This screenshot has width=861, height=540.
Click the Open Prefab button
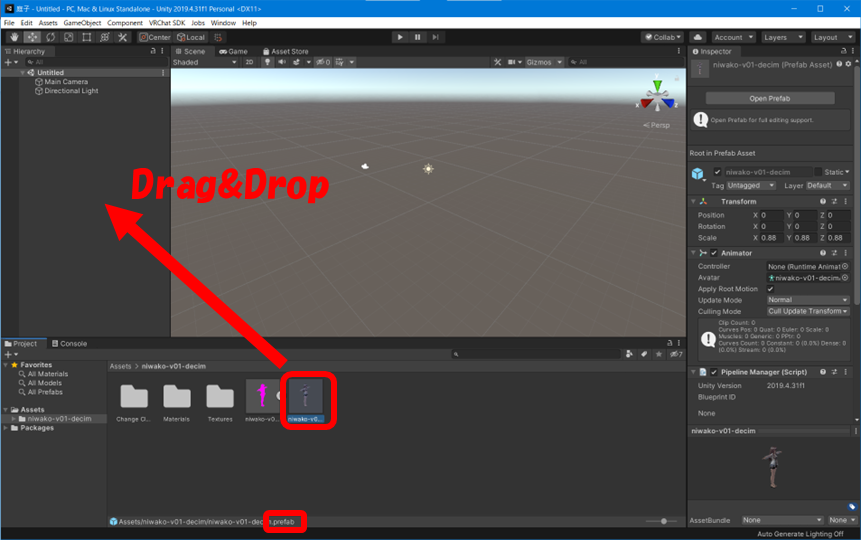[769, 98]
